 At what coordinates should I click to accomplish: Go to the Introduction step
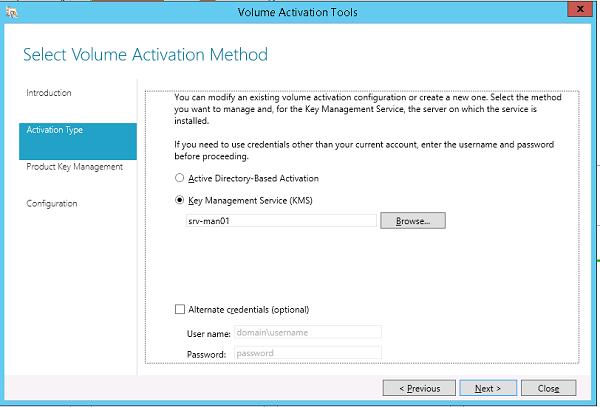tap(49, 93)
